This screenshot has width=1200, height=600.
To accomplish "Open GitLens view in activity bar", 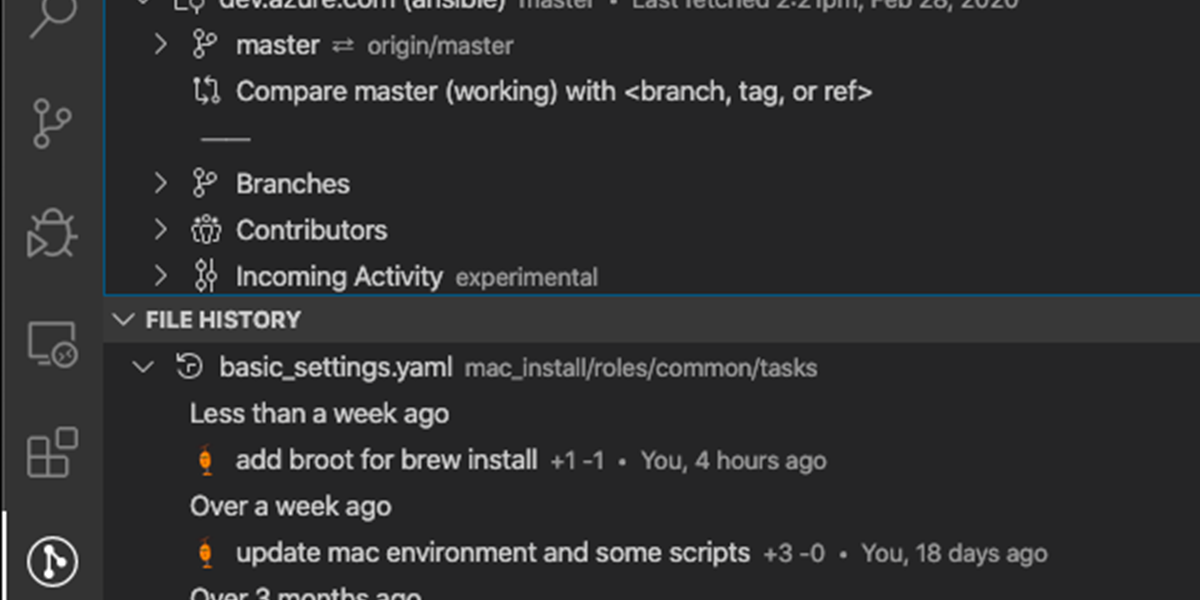I will [x=51, y=560].
